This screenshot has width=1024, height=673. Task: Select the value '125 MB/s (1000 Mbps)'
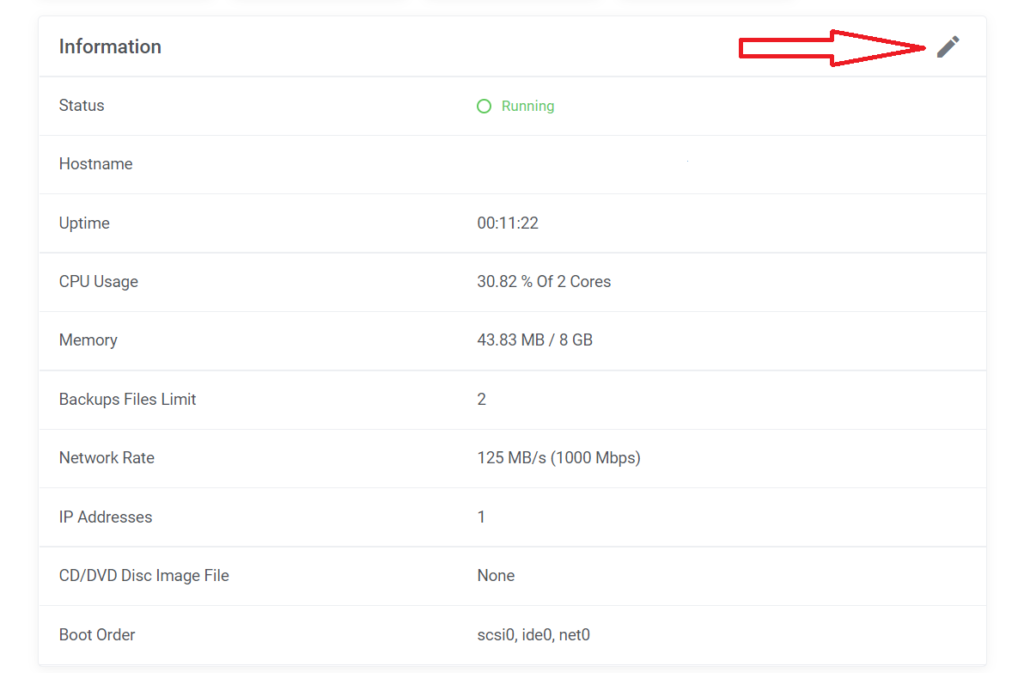point(559,458)
